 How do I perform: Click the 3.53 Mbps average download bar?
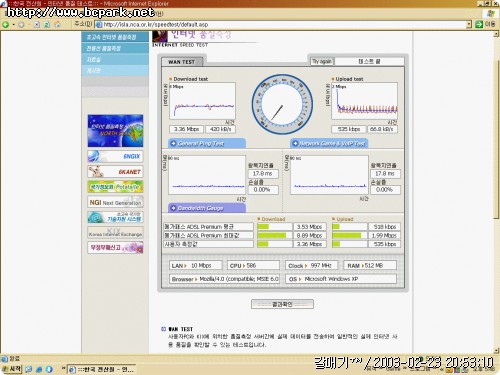275,227
